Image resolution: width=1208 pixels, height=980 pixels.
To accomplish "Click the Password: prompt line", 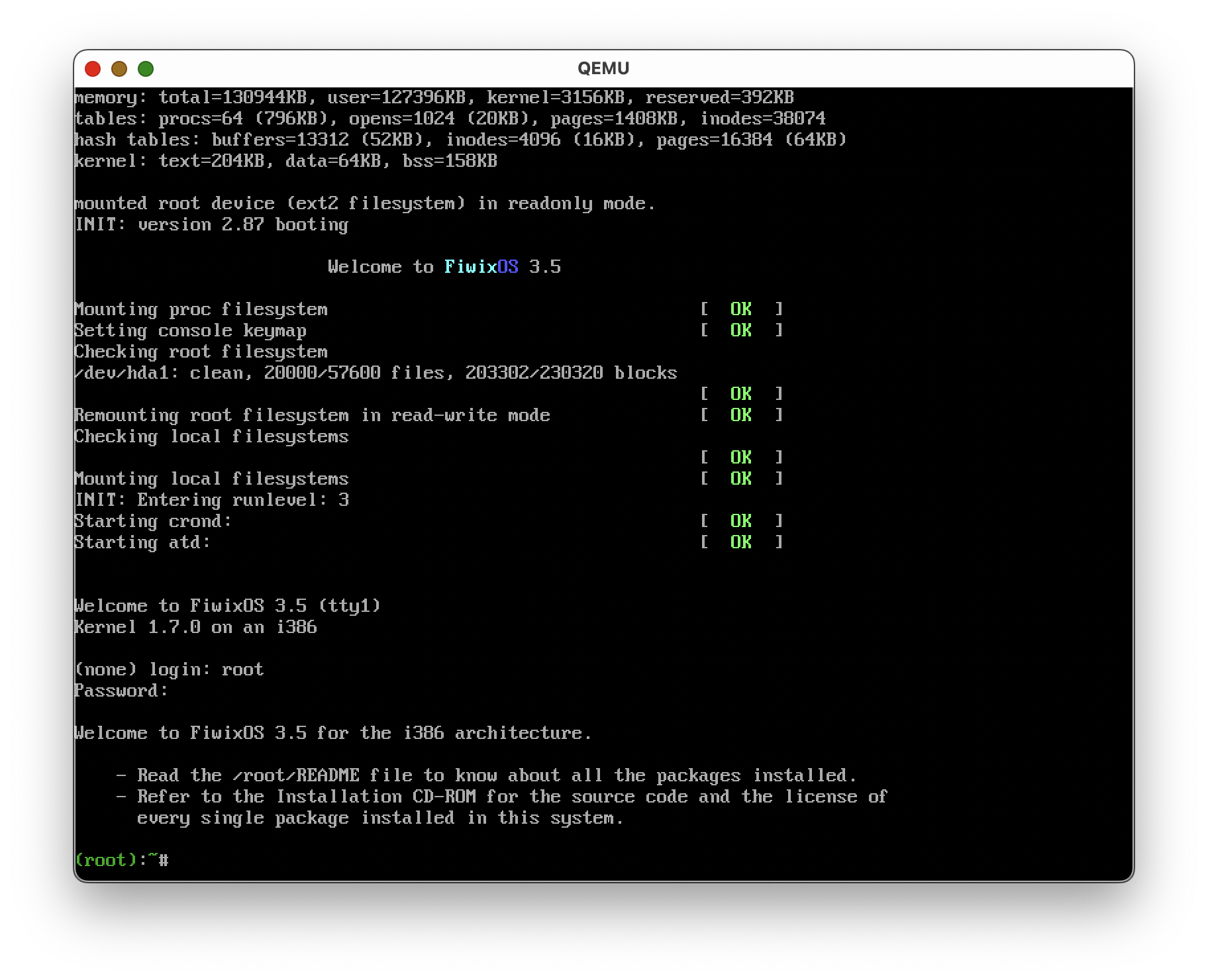I will pos(121,691).
